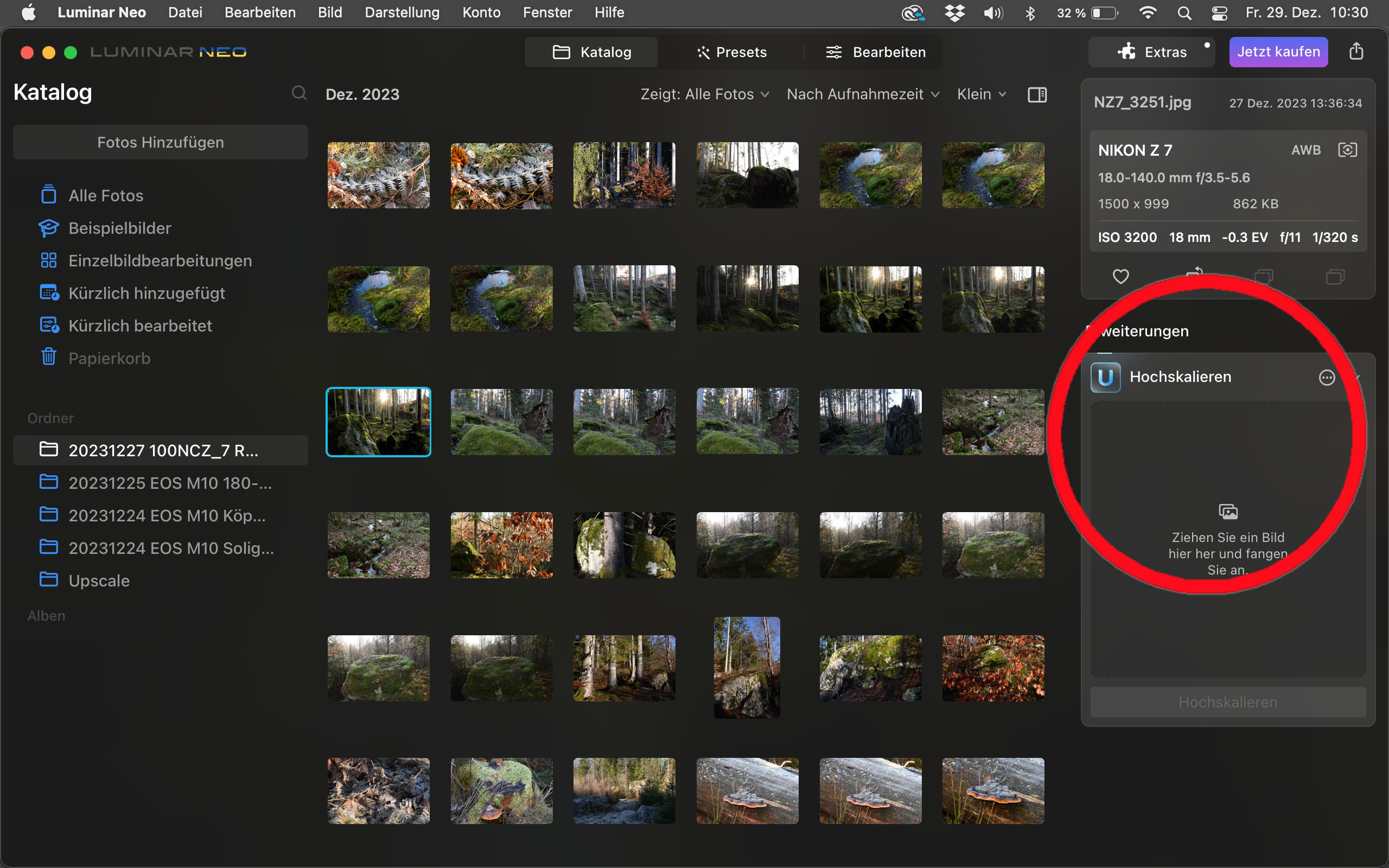Open Extras puzzle piece panel
Viewport: 1389px width, 868px height.
click(x=1152, y=52)
